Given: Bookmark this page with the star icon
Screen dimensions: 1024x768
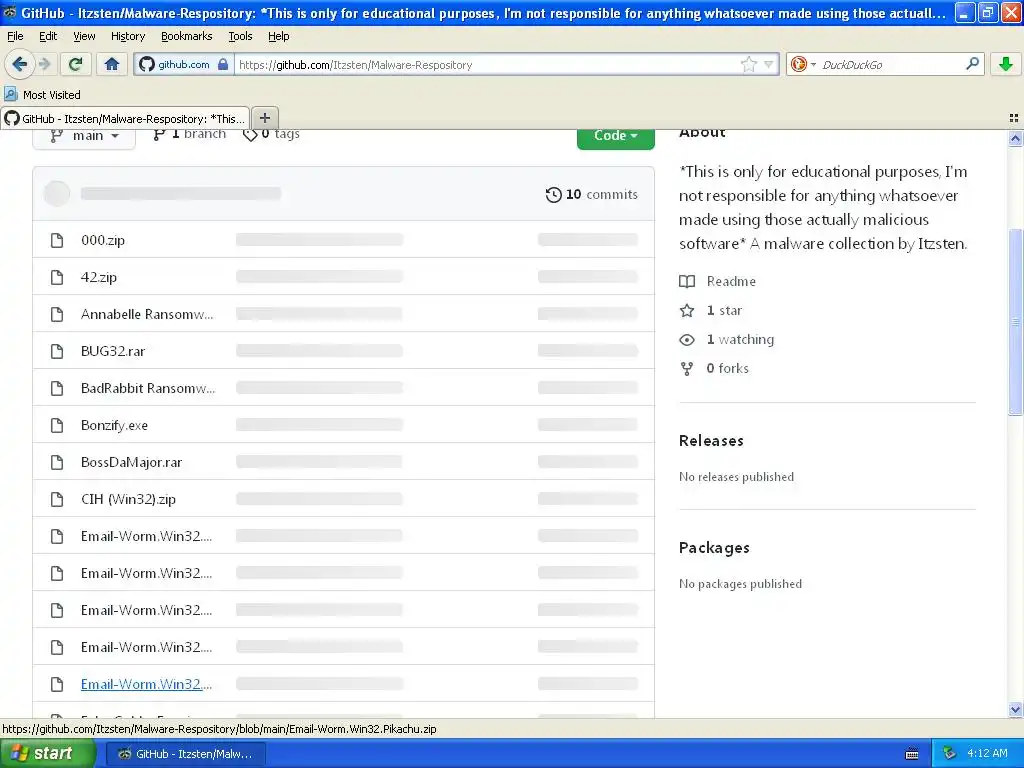Looking at the screenshot, I should click(x=748, y=64).
